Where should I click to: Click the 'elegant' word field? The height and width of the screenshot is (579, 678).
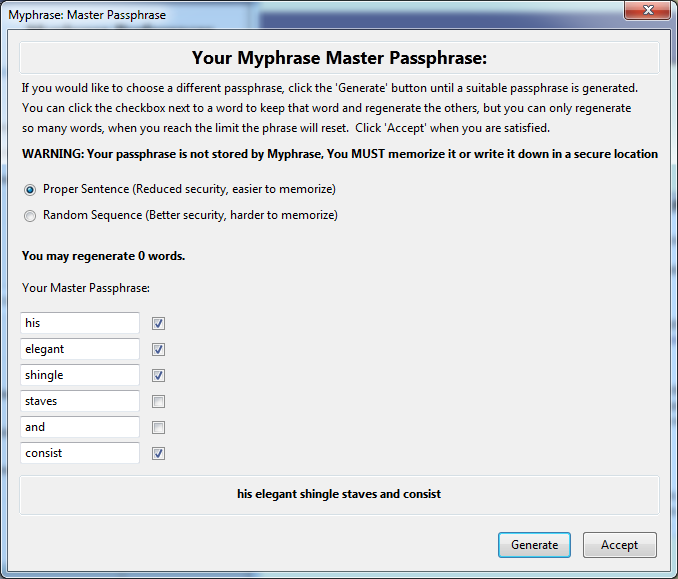pos(80,349)
